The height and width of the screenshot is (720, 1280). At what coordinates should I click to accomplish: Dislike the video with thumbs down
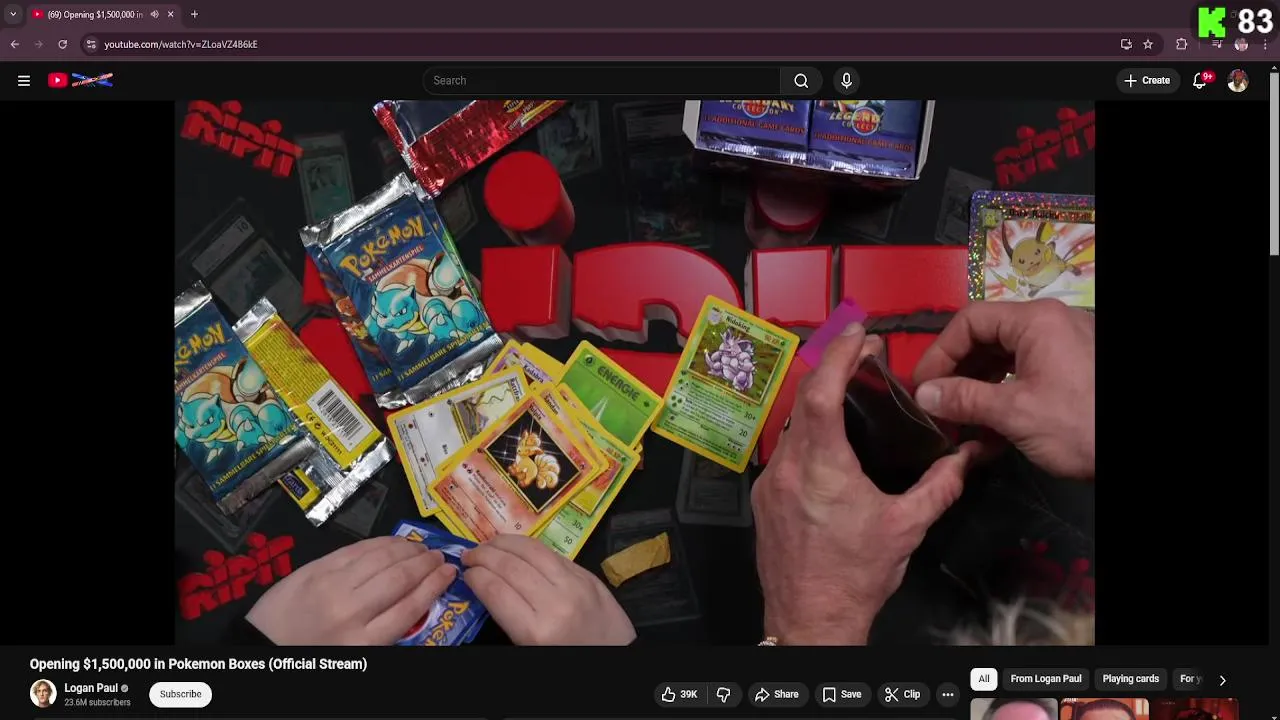[724, 694]
